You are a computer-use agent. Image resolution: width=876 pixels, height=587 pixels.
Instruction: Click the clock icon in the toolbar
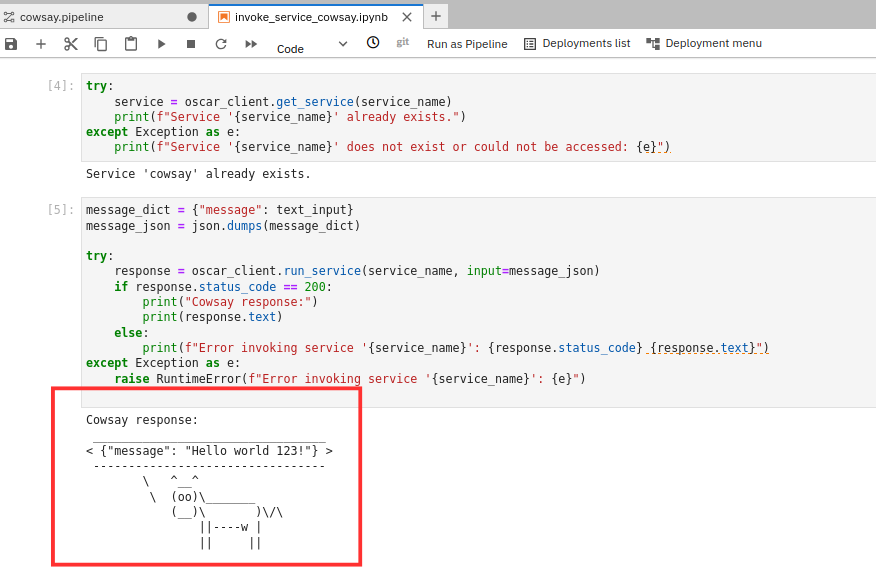coord(373,43)
